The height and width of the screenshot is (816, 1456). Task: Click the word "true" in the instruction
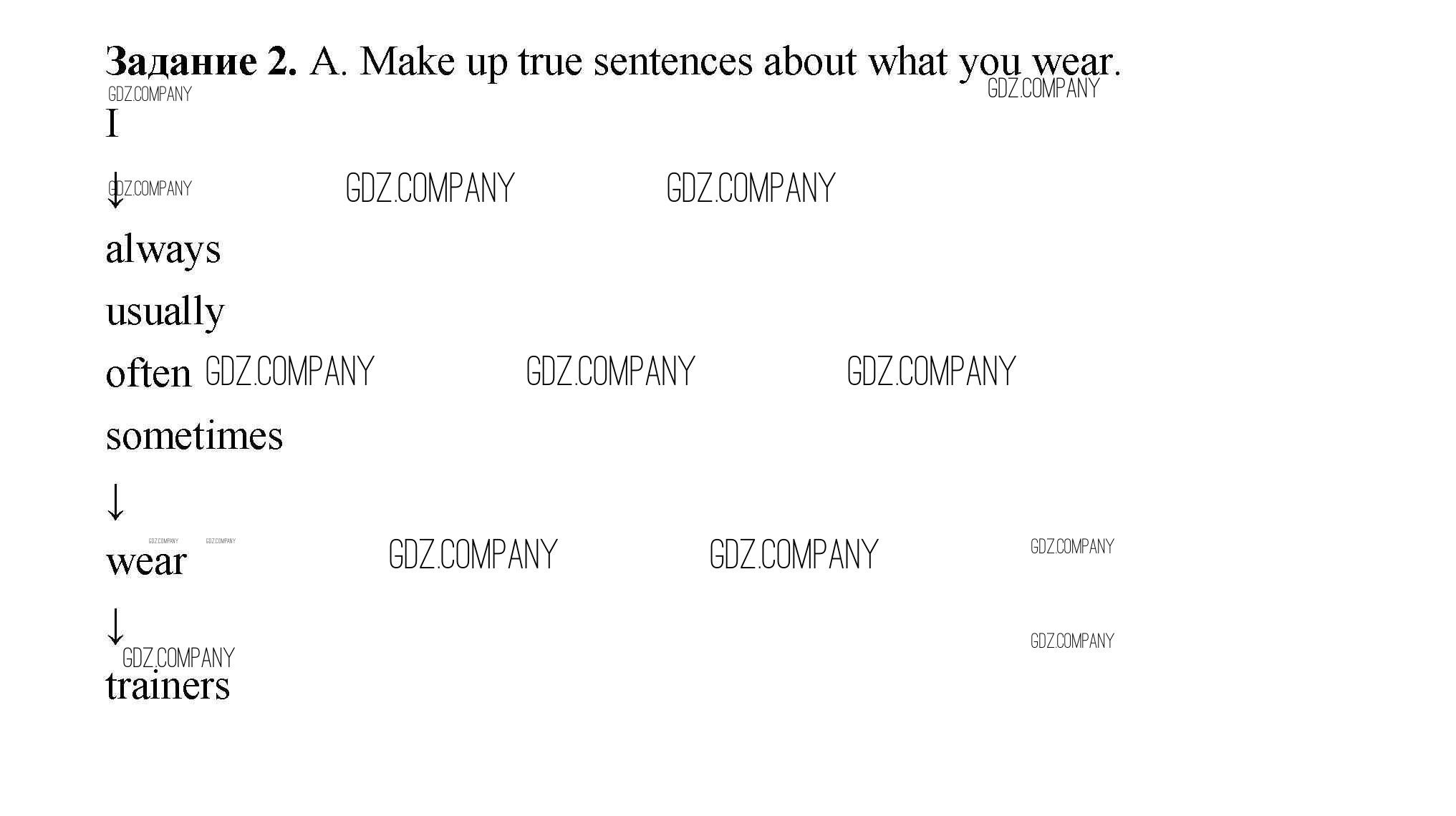[x=550, y=62]
